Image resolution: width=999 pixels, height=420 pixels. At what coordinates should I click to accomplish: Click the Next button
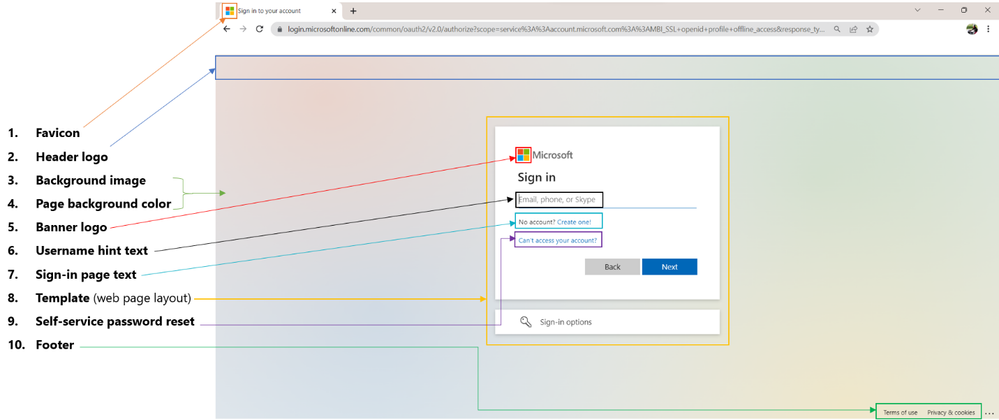670,267
